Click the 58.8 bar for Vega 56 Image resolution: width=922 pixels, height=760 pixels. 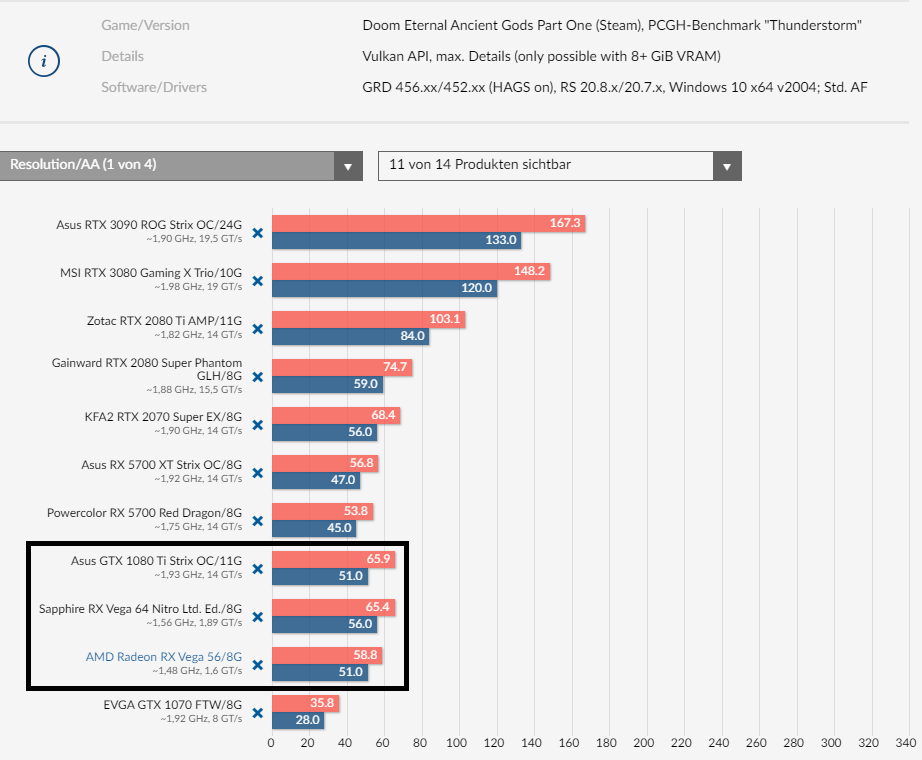[327, 655]
